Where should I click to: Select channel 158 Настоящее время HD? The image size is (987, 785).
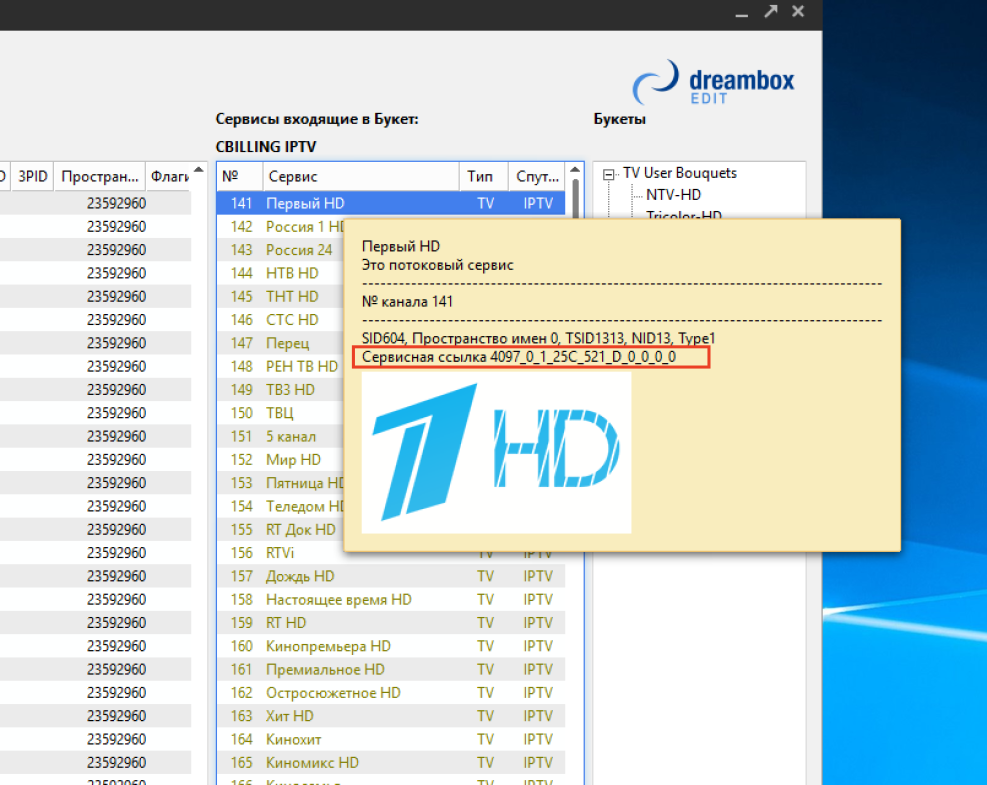[x=338, y=600]
